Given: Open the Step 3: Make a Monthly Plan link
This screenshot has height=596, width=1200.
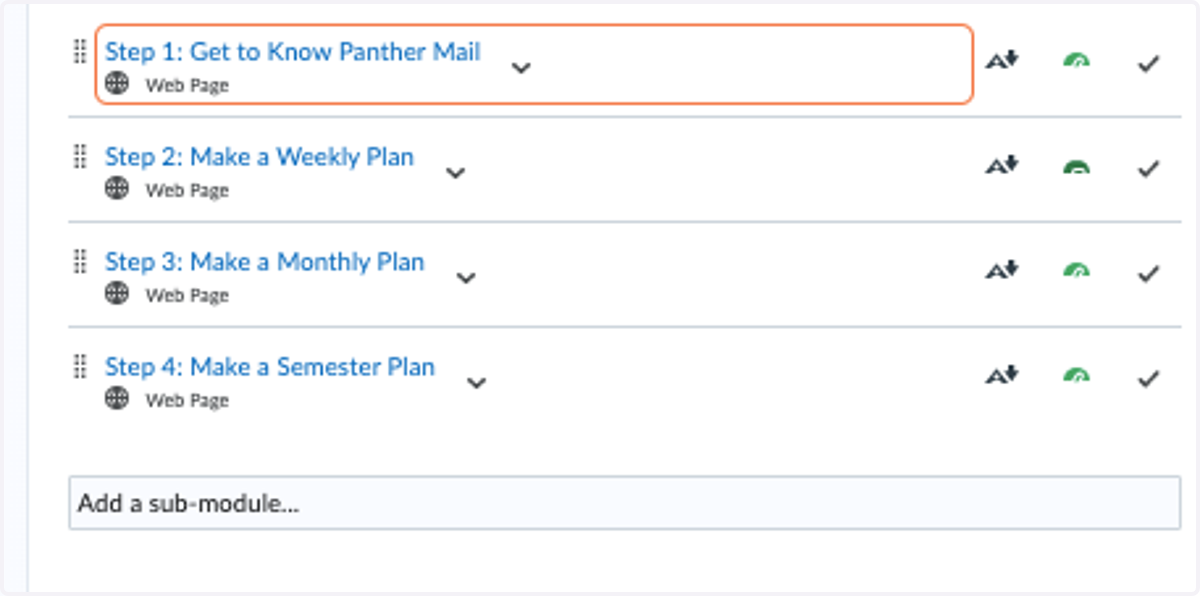Looking at the screenshot, I should [x=265, y=262].
